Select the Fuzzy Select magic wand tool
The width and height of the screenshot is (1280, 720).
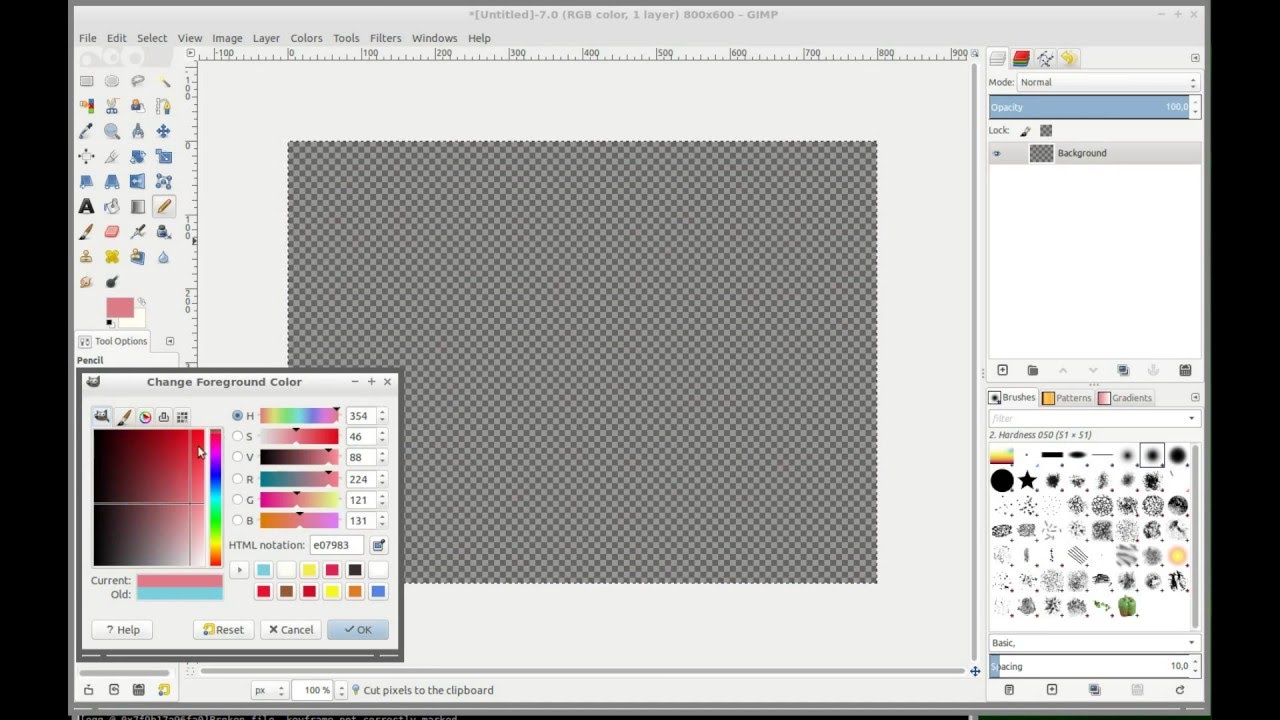pos(163,81)
